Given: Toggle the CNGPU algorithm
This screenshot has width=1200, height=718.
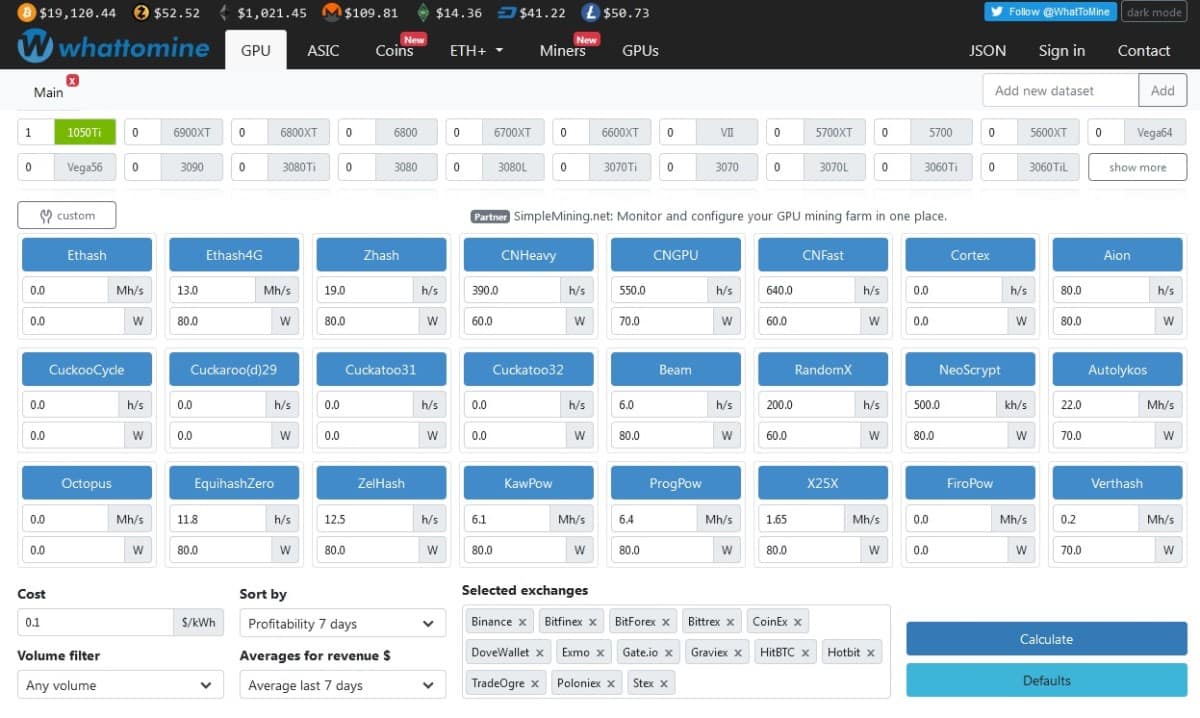Looking at the screenshot, I should [x=675, y=255].
